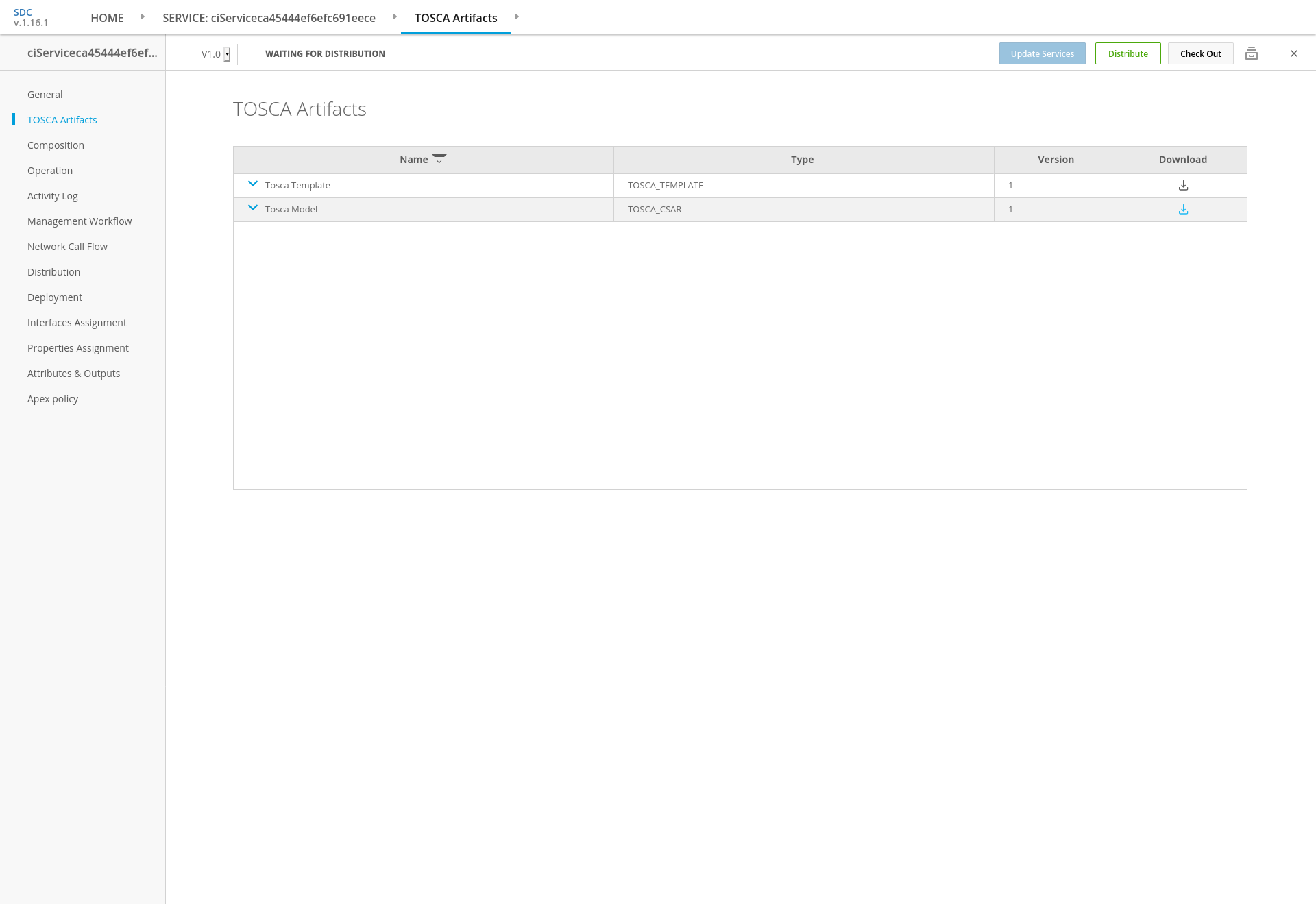Sort the table by the Name column arrow

point(439,158)
